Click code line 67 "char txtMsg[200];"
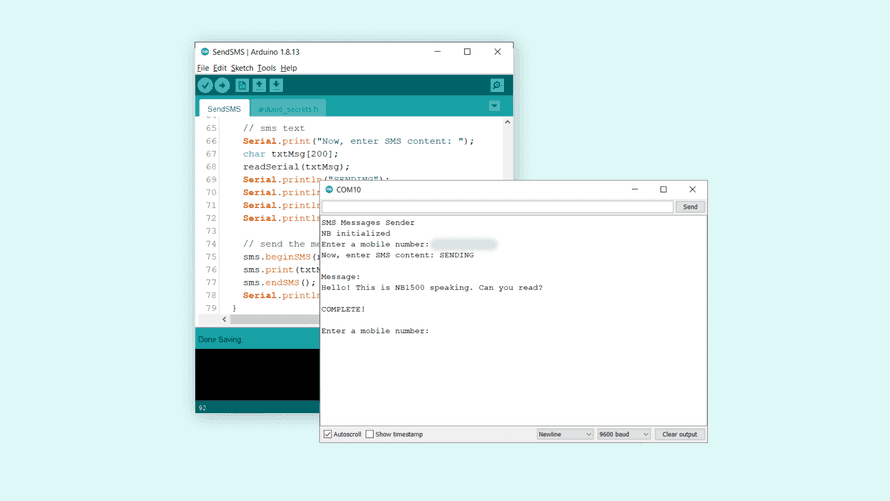890x501 pixels. [x=291, y=154]
